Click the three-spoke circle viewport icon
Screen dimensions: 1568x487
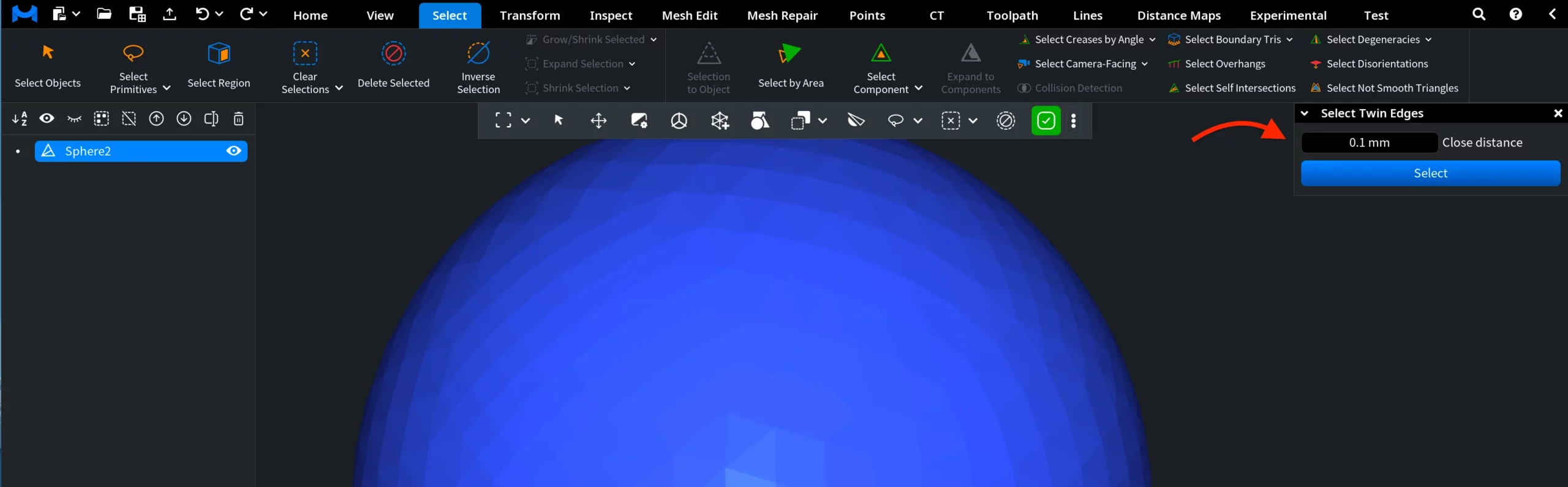679,121
